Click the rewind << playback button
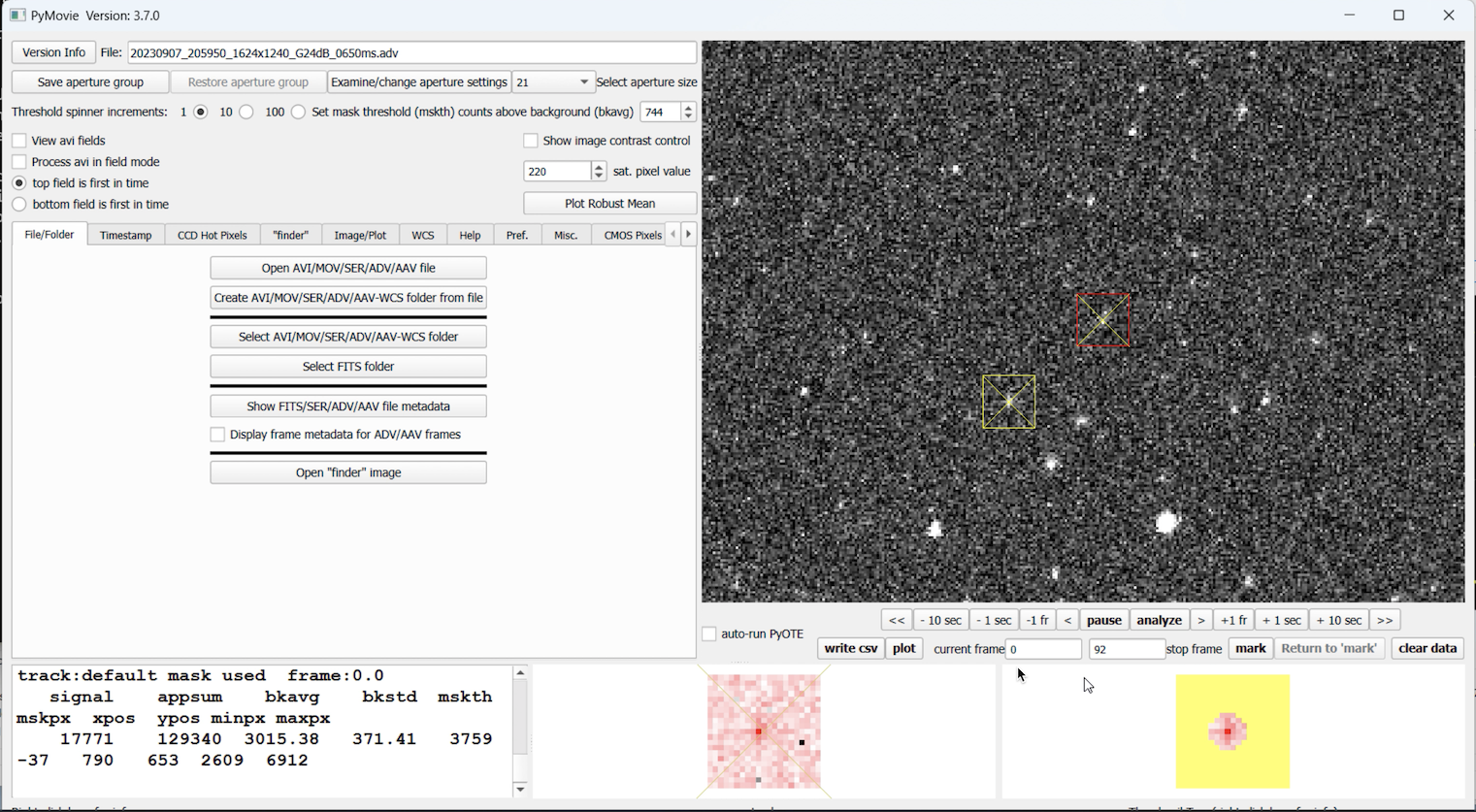The image size is (1476, 812). 897,620
